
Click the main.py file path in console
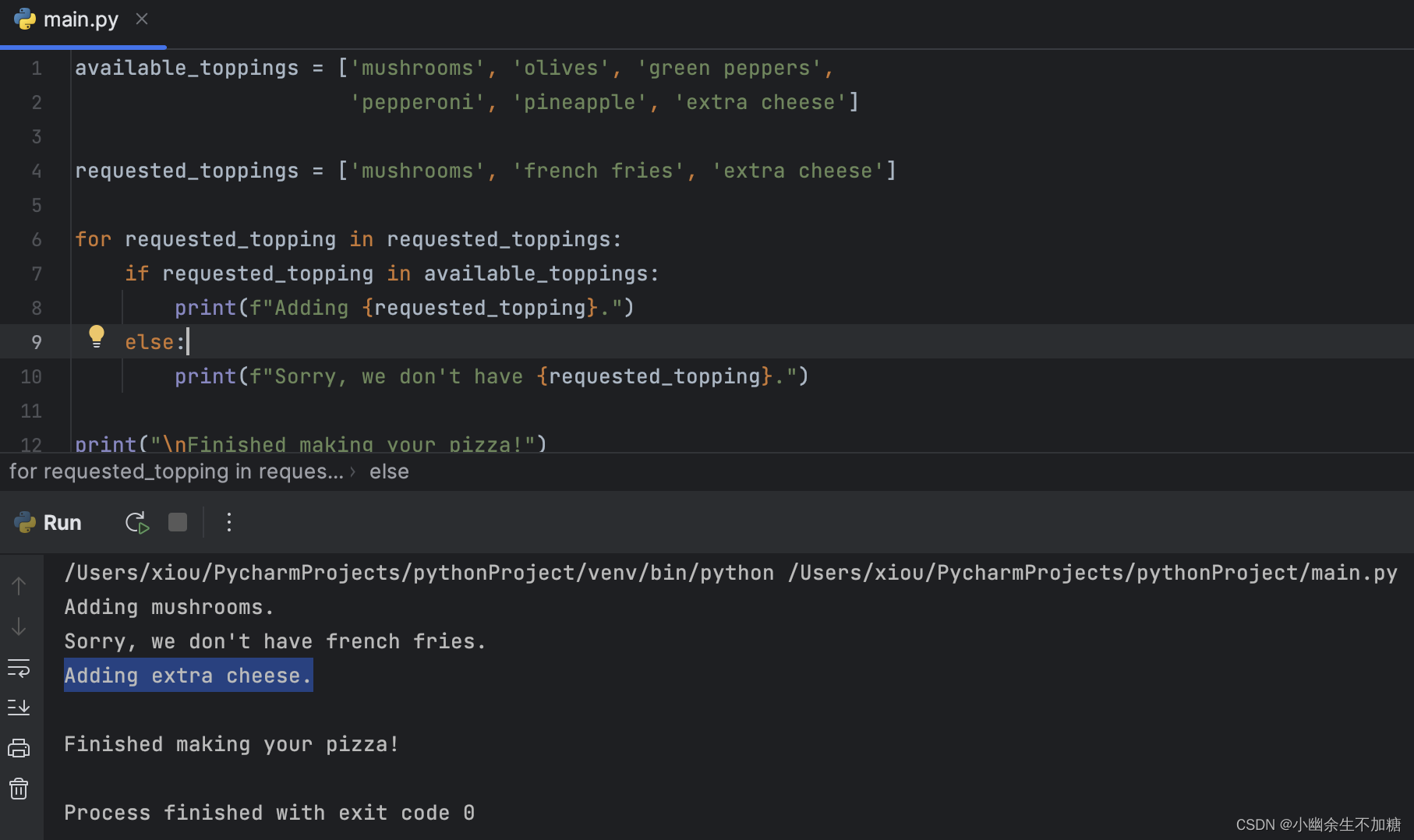(x=1093, y=574)
